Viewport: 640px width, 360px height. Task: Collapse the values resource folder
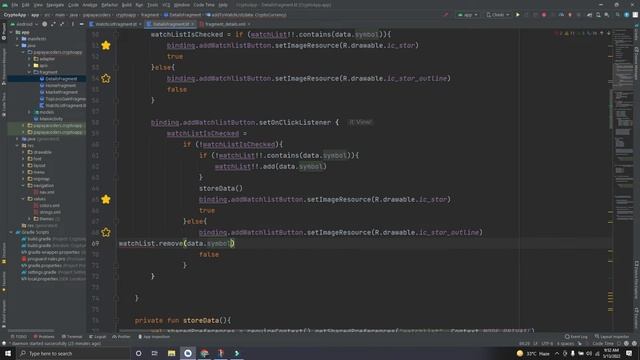(x=23, y=199)
